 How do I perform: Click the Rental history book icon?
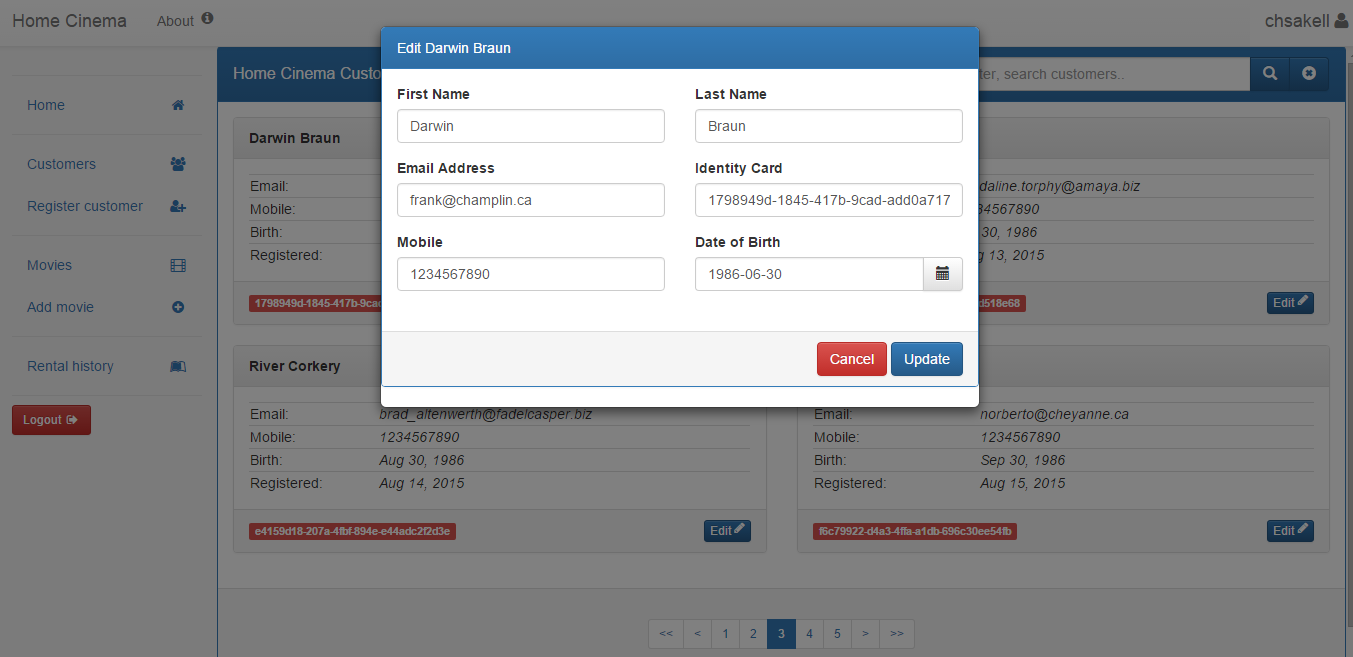point(178,366)
